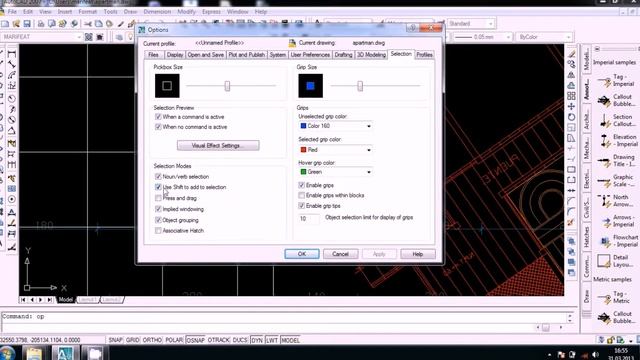Click the Grip Size slider handle
This screenshot has height=360, width=640.
pyautogui.click(x=360, y=86)
